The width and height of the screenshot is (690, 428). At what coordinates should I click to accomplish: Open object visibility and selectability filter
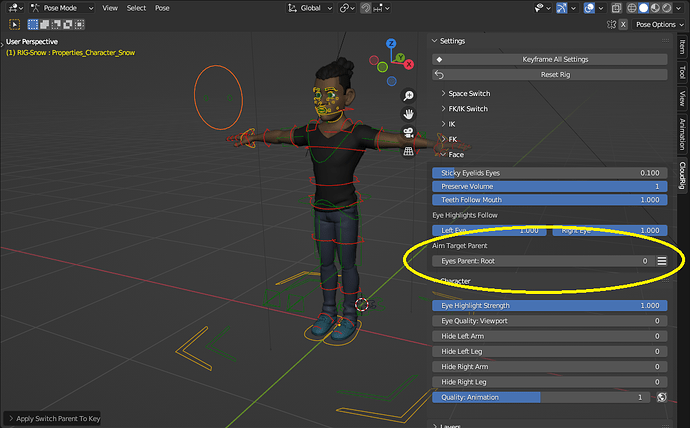(x=542, y=8)
